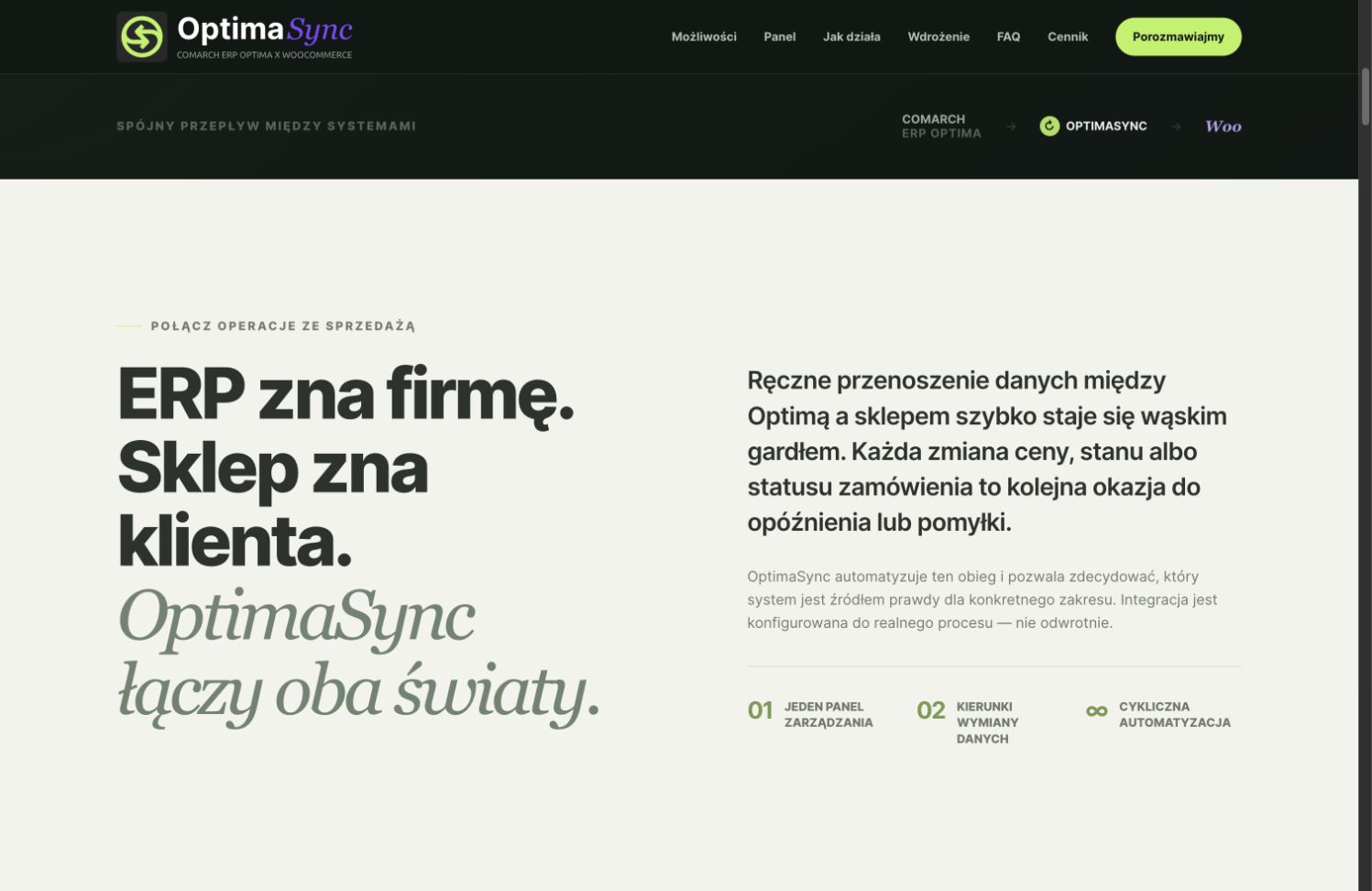
Task: Click the 01 JEDEN PANEL ZARZĄDZANIA item
Action: (x=810, y=714)
